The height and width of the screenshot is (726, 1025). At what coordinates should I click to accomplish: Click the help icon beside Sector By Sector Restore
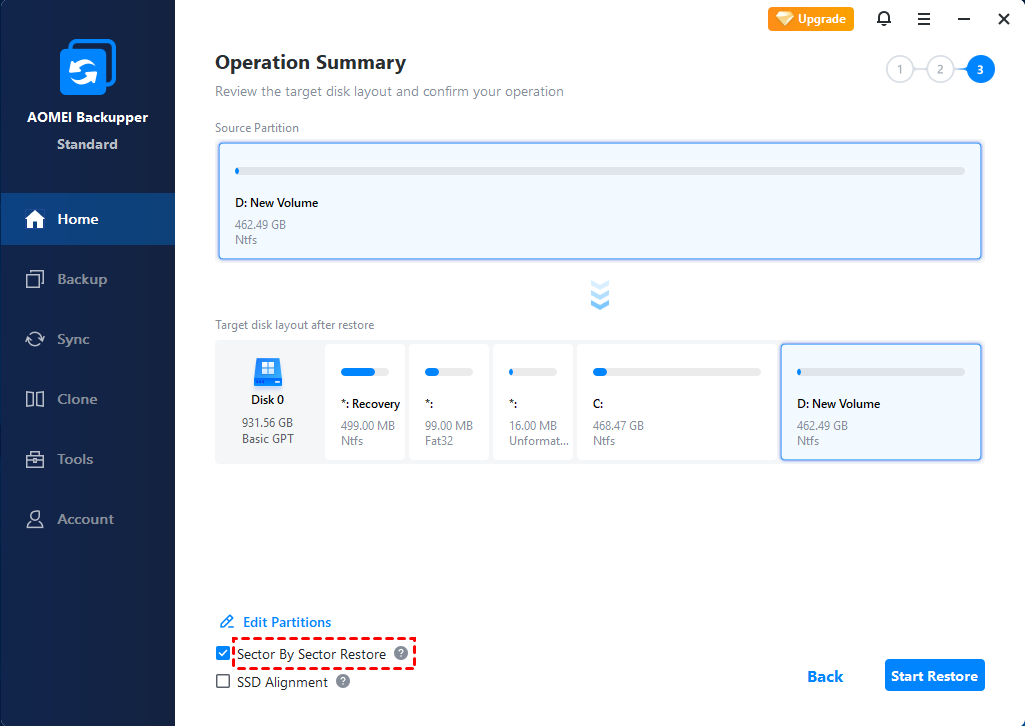pos(401,653)
